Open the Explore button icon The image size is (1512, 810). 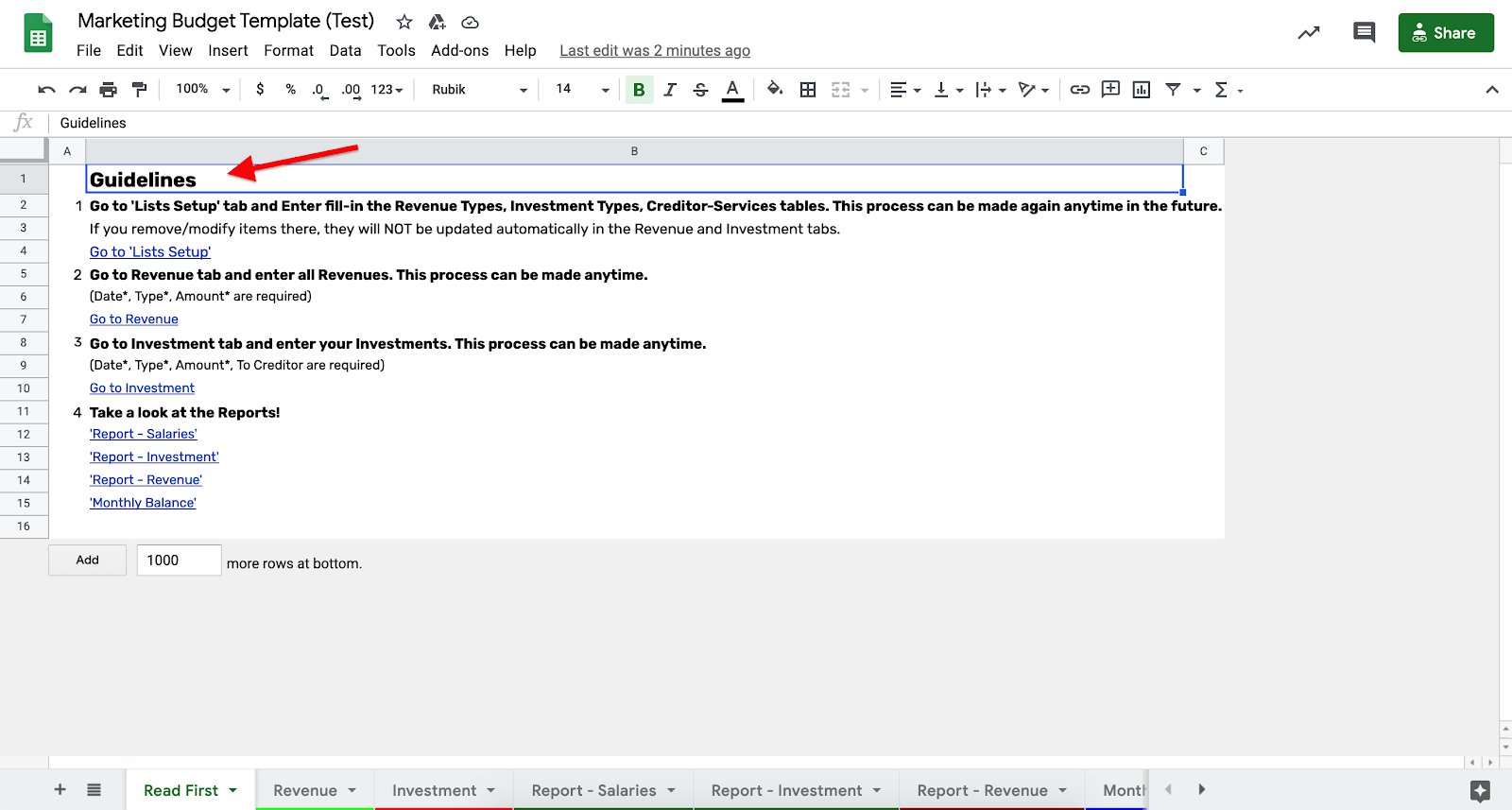coord(1480,790)
